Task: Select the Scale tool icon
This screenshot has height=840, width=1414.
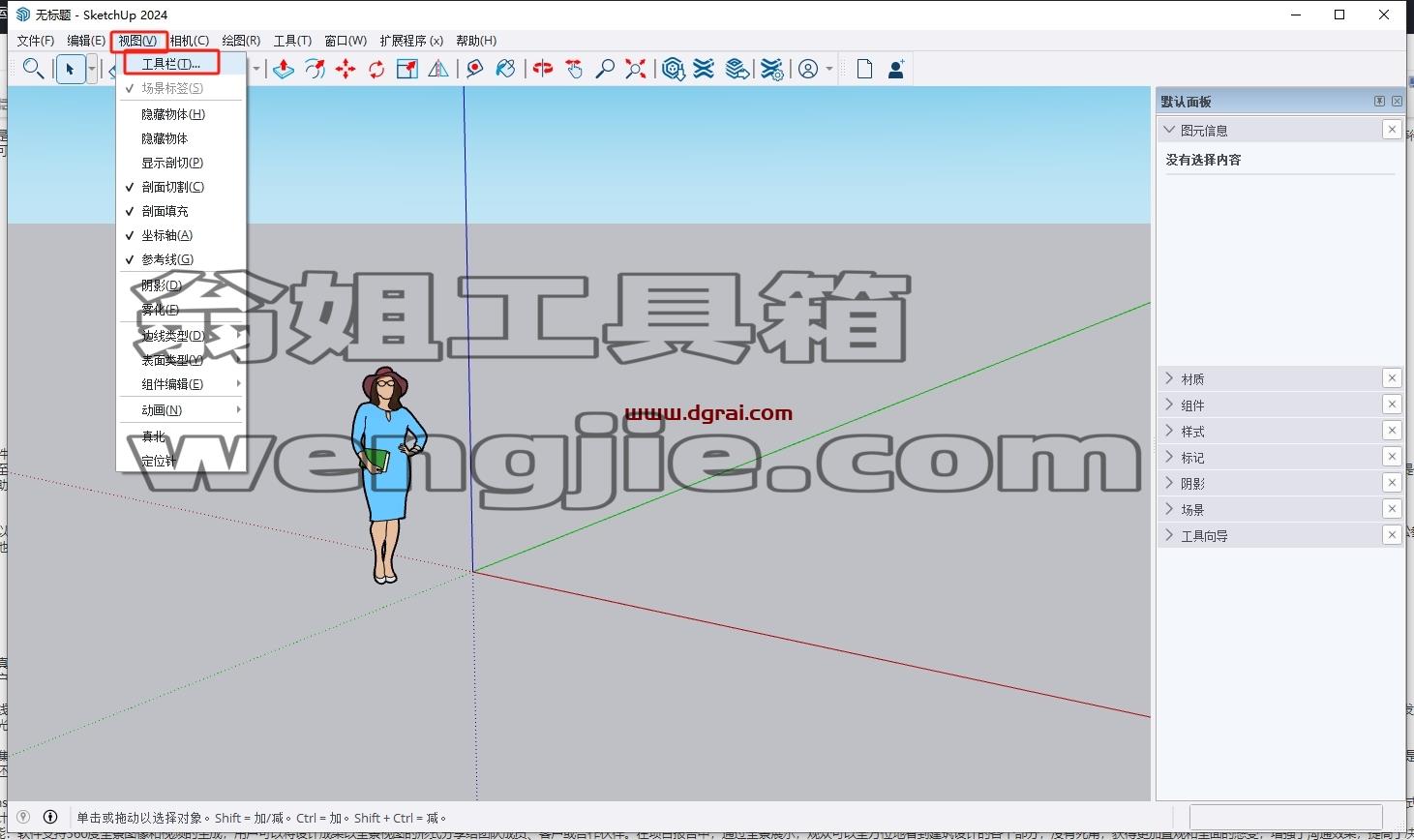Action: 407,69
